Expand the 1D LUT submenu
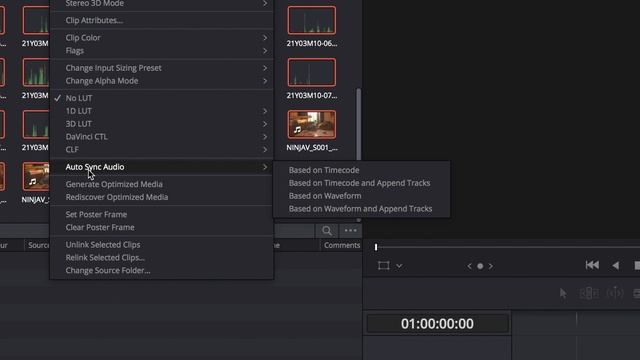Screen dimensions: 640x360 (162, 111)
